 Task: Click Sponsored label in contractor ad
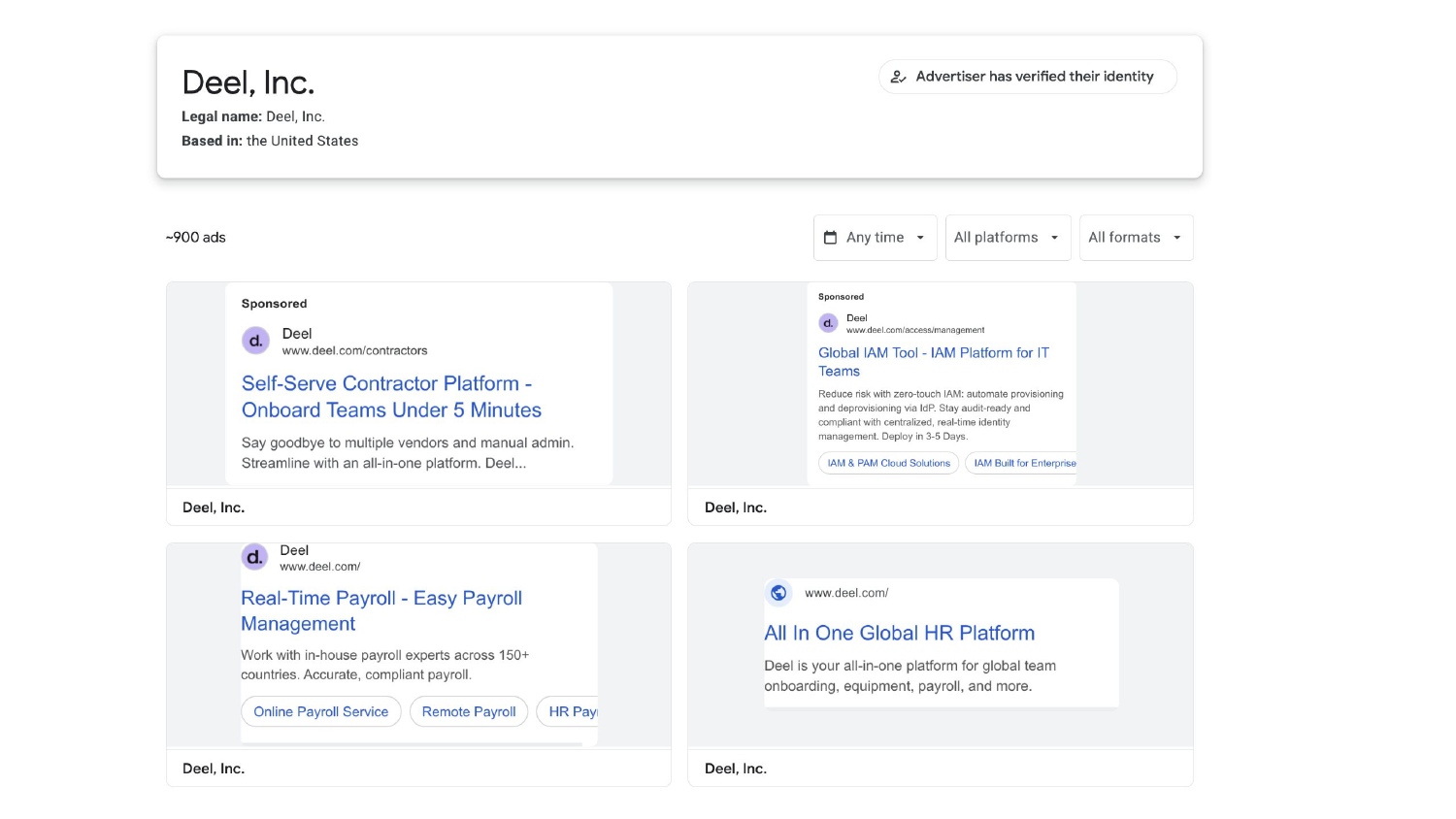pyautogui.click(x=274, y=304)
